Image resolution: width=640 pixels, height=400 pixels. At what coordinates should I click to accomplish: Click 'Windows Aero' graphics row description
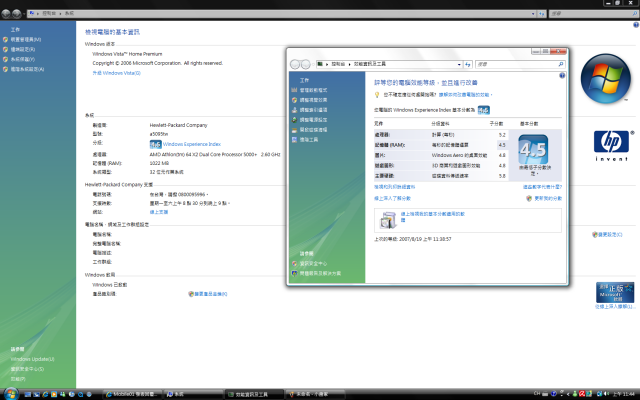point(459,156)
